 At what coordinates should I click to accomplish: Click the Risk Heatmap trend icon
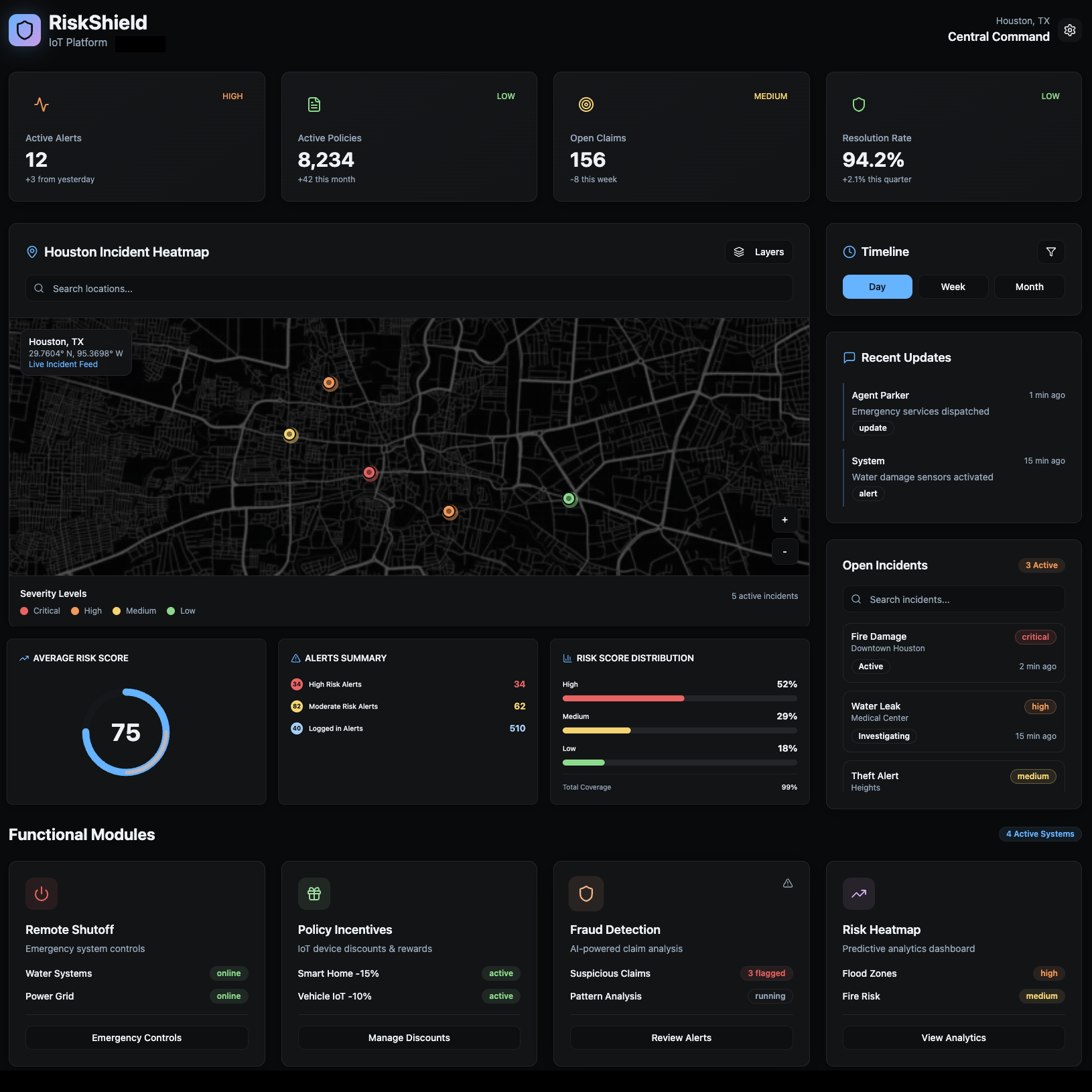[858, 894]
